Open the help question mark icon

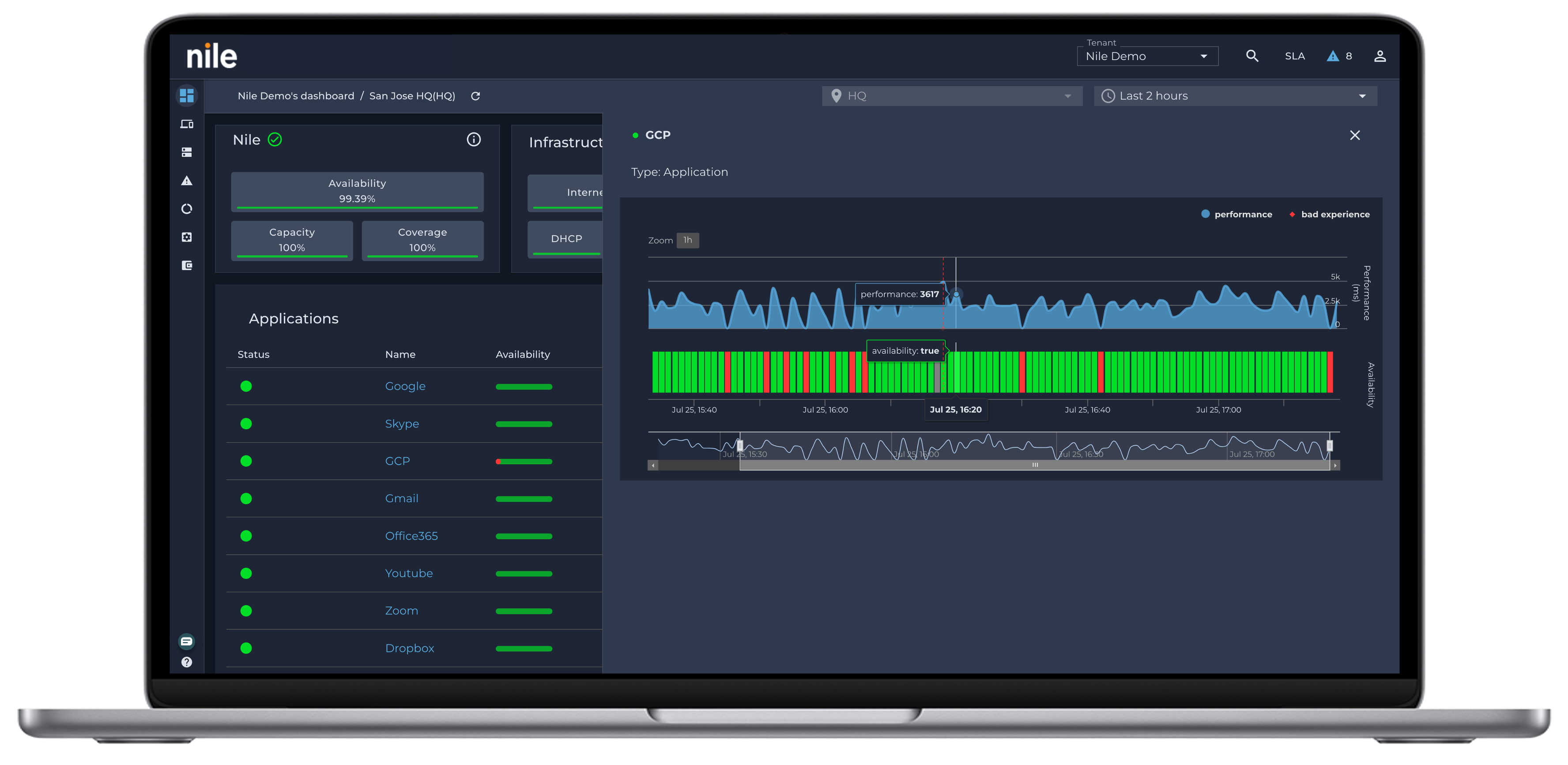click(187, 662)
